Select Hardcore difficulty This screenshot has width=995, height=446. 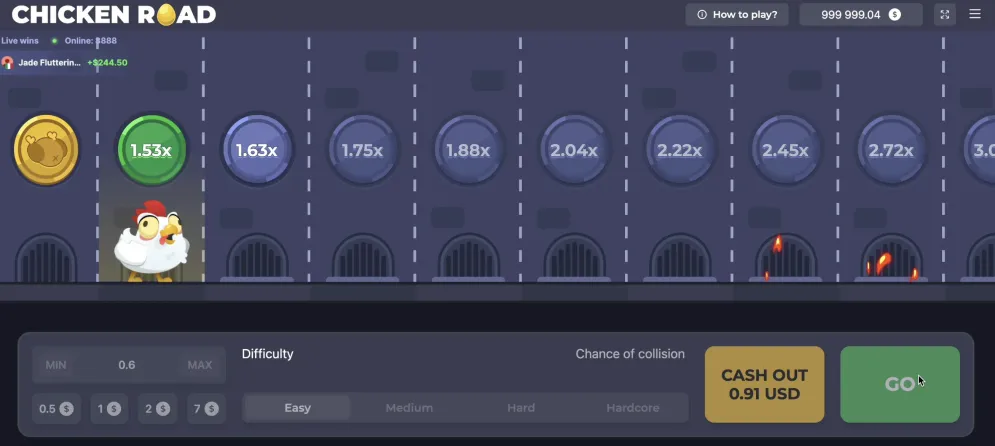632,408
